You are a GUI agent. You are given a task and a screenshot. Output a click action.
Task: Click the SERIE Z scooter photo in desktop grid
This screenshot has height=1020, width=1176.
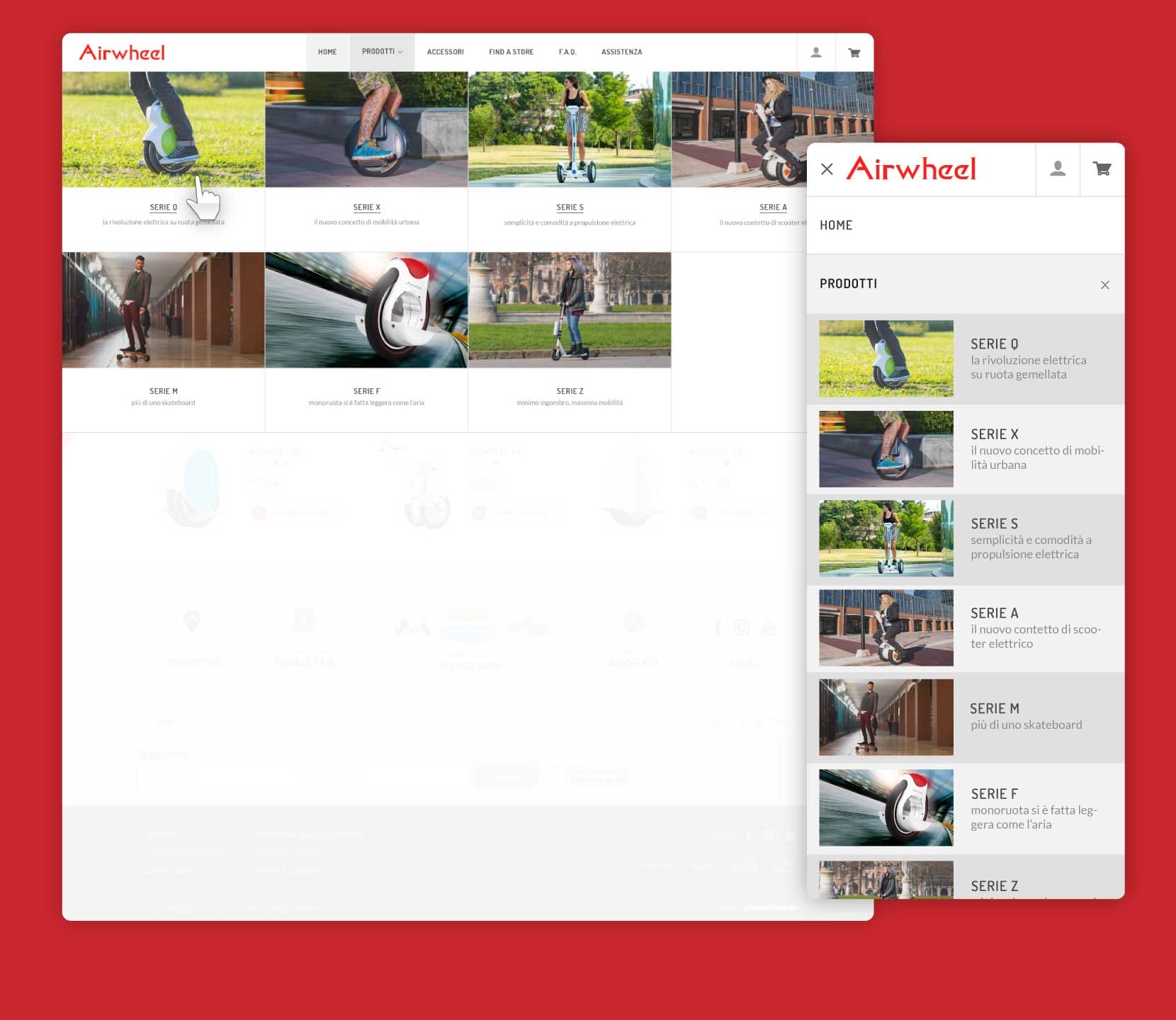pos(570,310)
